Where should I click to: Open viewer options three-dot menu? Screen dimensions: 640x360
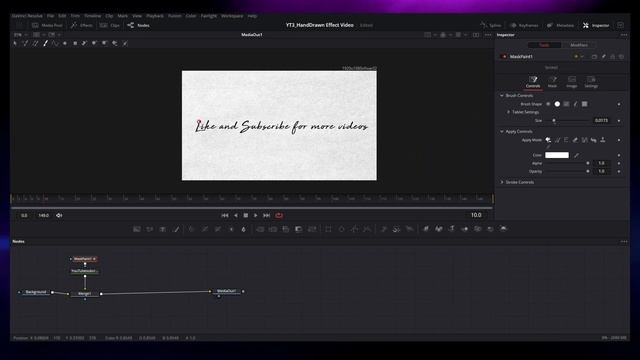coord(488,35)
